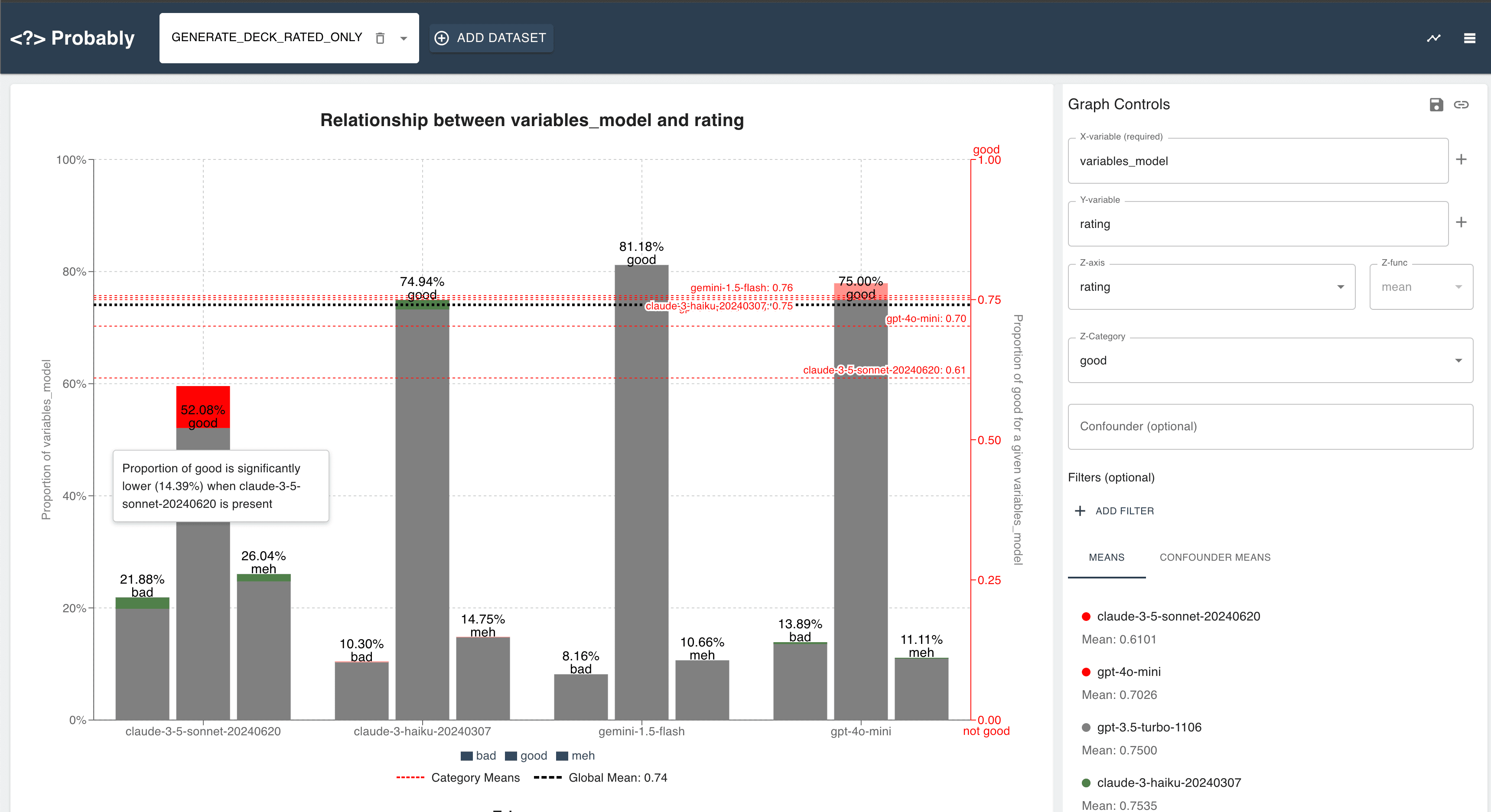Click the gpt-4o-mini x-axis label
Image resolution: width=1491 pixels, height=812 pixels.
click(x=861, y=731)
